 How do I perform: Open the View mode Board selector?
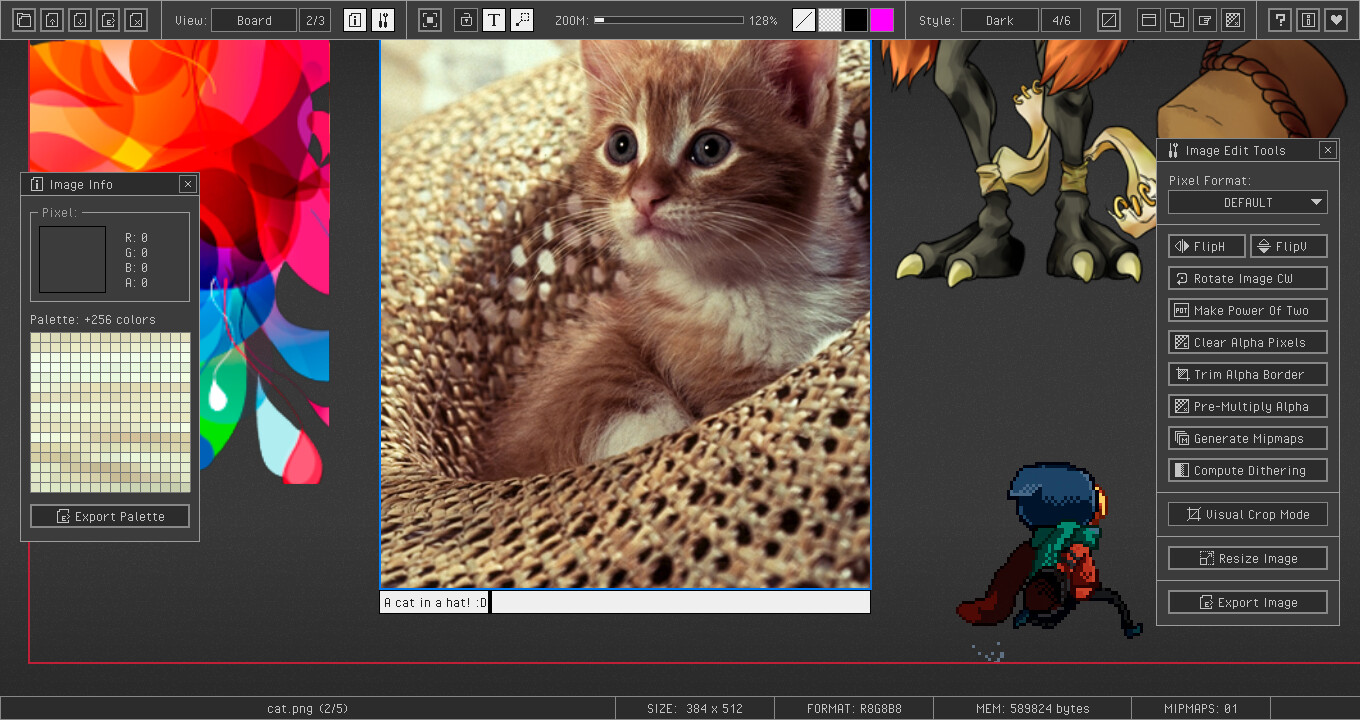pyautogui.click(x=254, y=20)
